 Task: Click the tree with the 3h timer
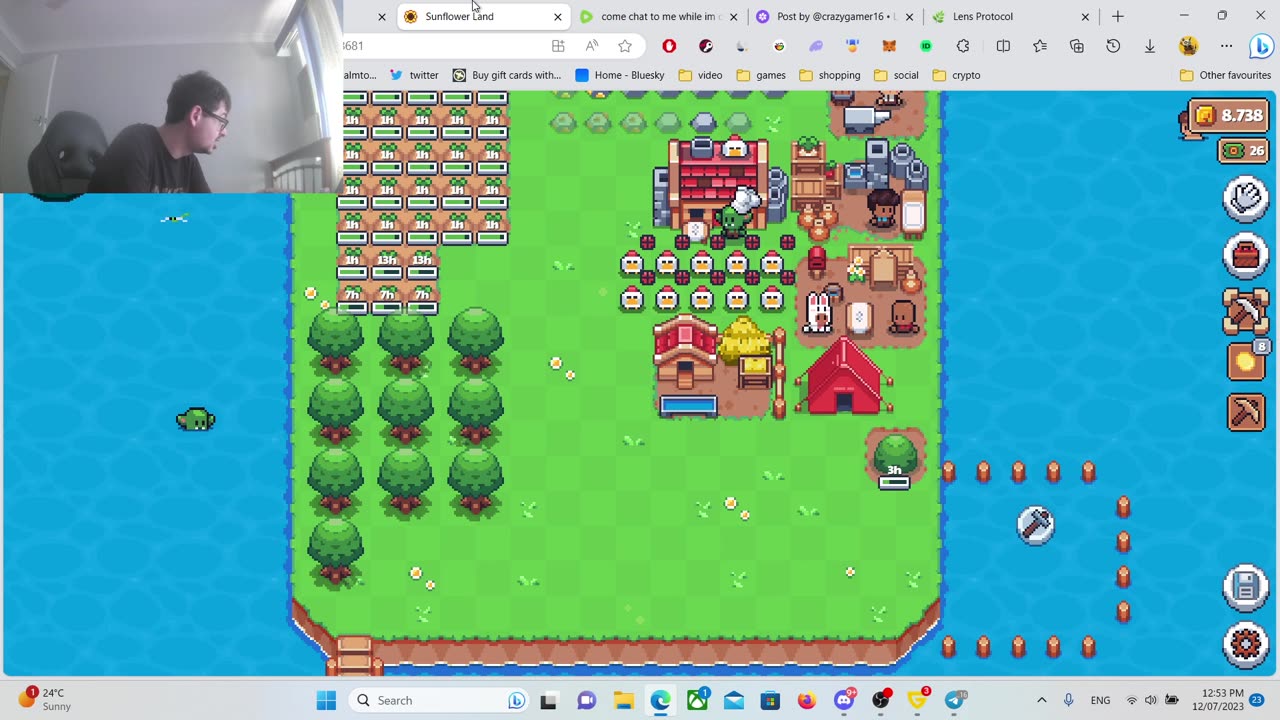(x=894, y=460)
